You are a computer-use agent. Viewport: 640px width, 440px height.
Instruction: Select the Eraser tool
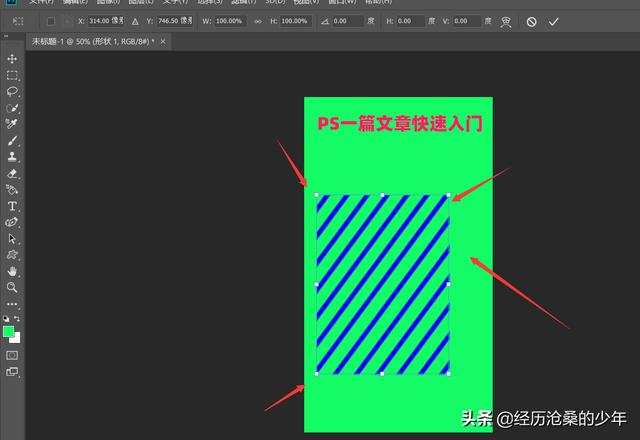(x=12, y=173)
